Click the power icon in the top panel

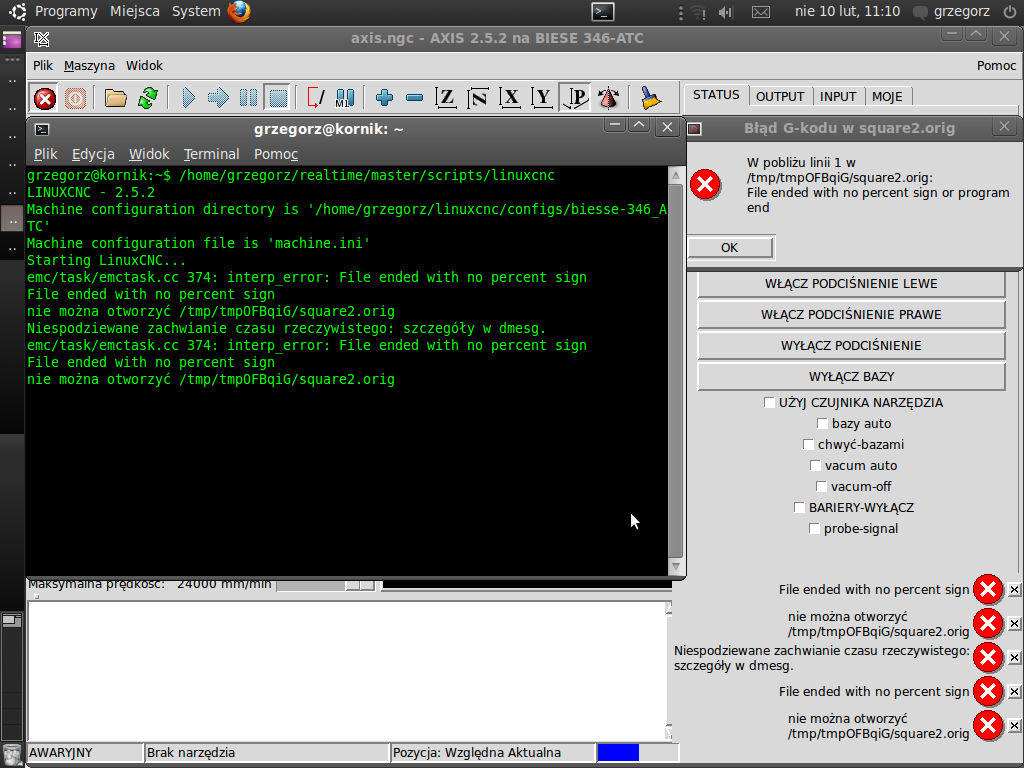[x=1010, y=11]
